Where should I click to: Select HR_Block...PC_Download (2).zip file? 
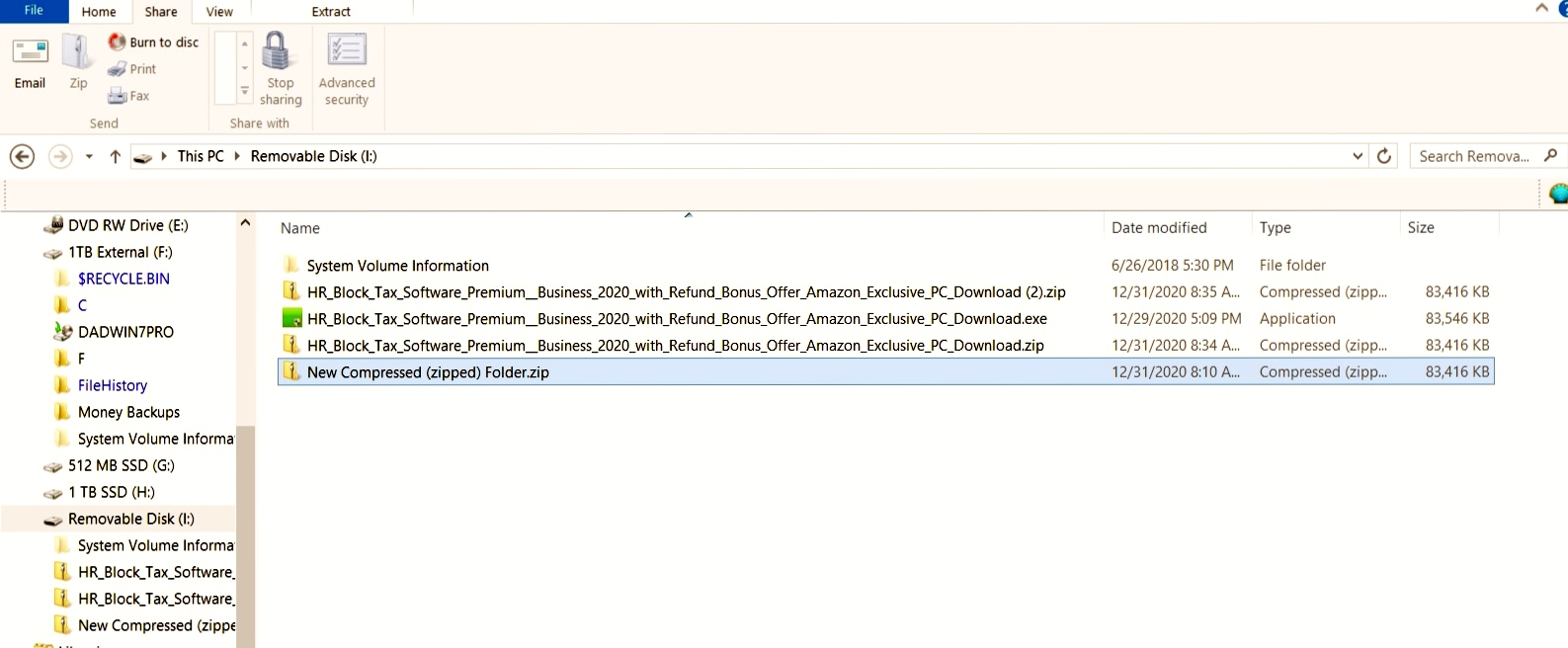click(686, 292)
